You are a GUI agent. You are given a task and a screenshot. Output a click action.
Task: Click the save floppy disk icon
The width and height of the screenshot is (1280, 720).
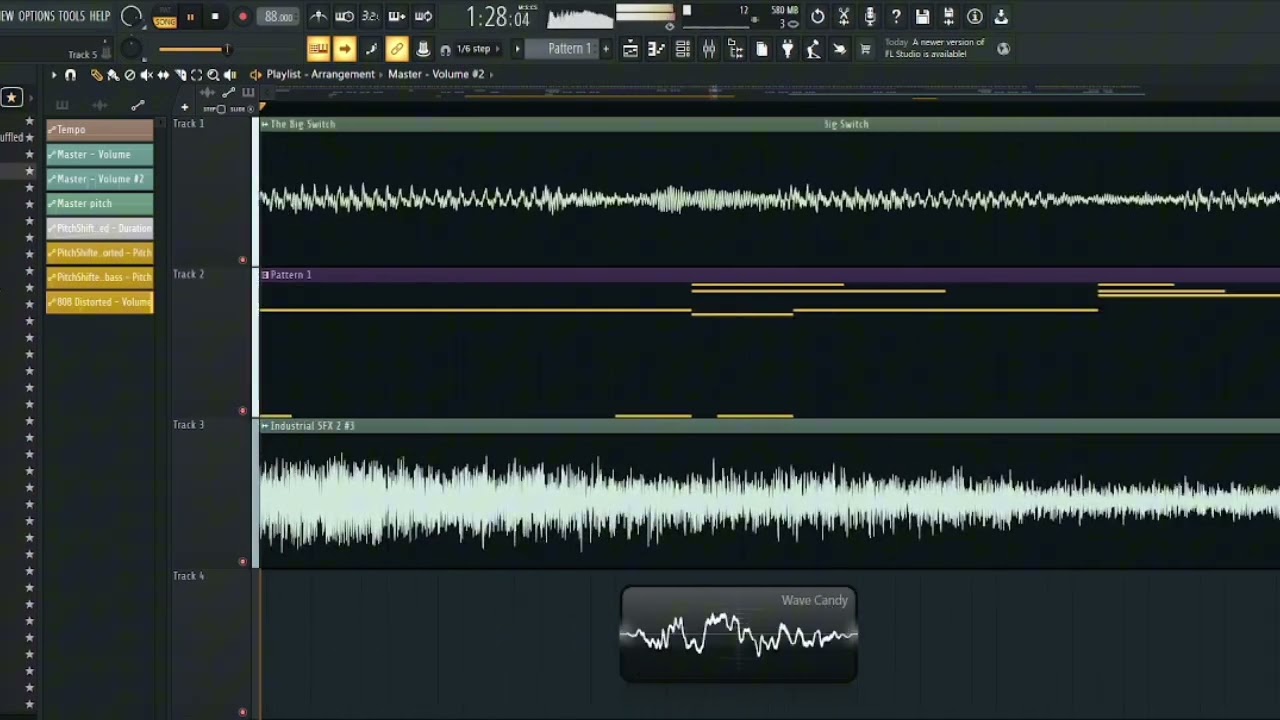(922, 17)
